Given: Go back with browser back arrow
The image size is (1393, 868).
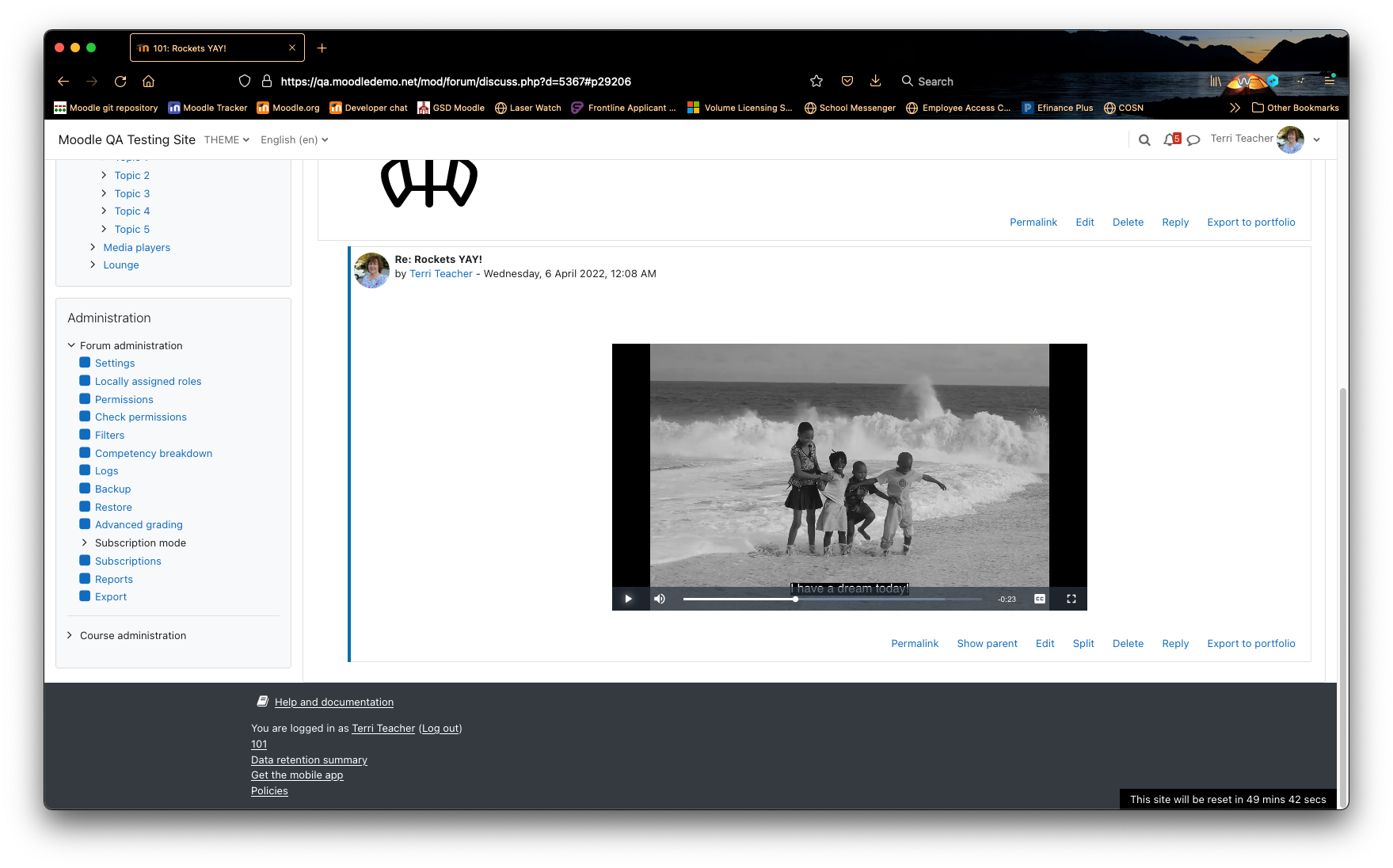Looking at the screenshot, I should point(63,81).
